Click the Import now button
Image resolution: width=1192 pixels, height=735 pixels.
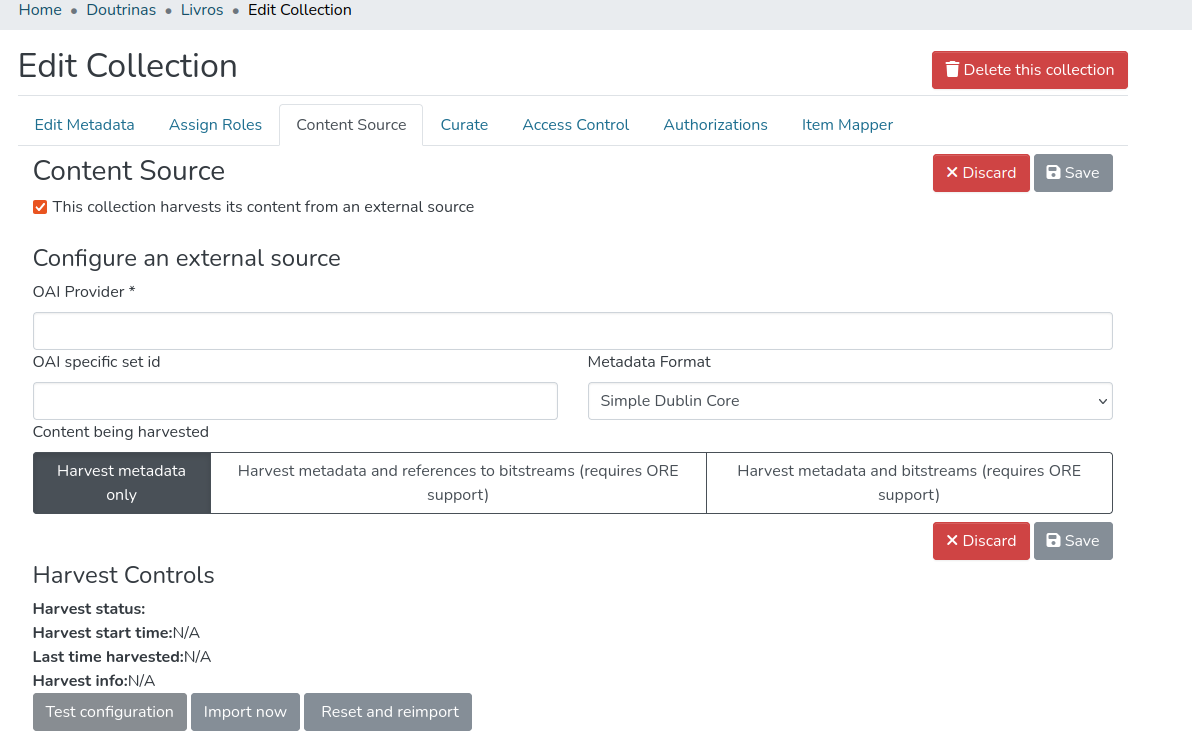point(245,712)
